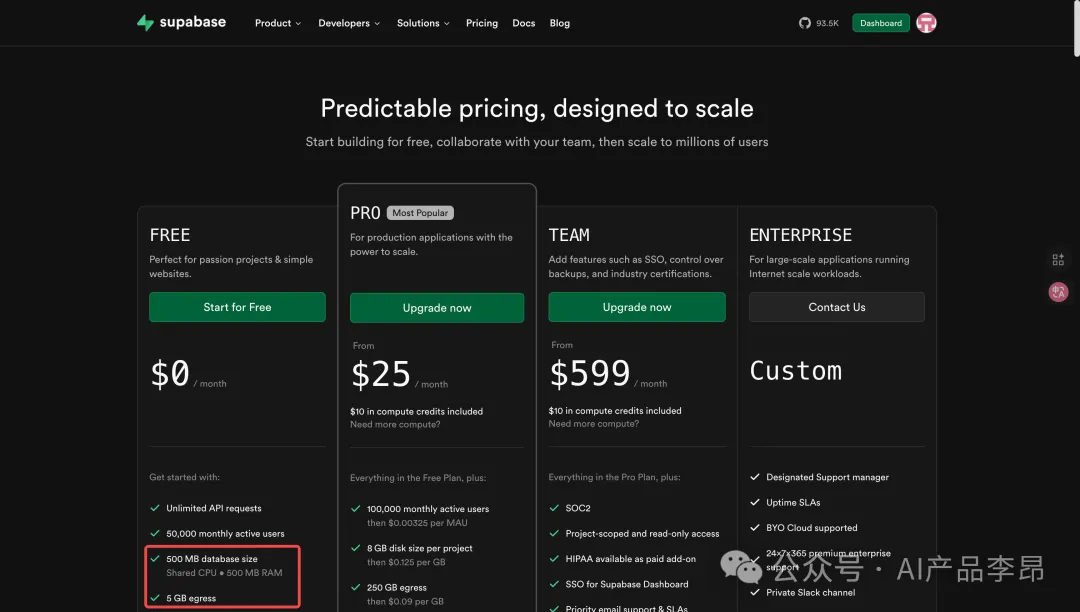Open the Docs navigation link
The height and width of the screenshot is (612, 1080).
pos(524,23)
